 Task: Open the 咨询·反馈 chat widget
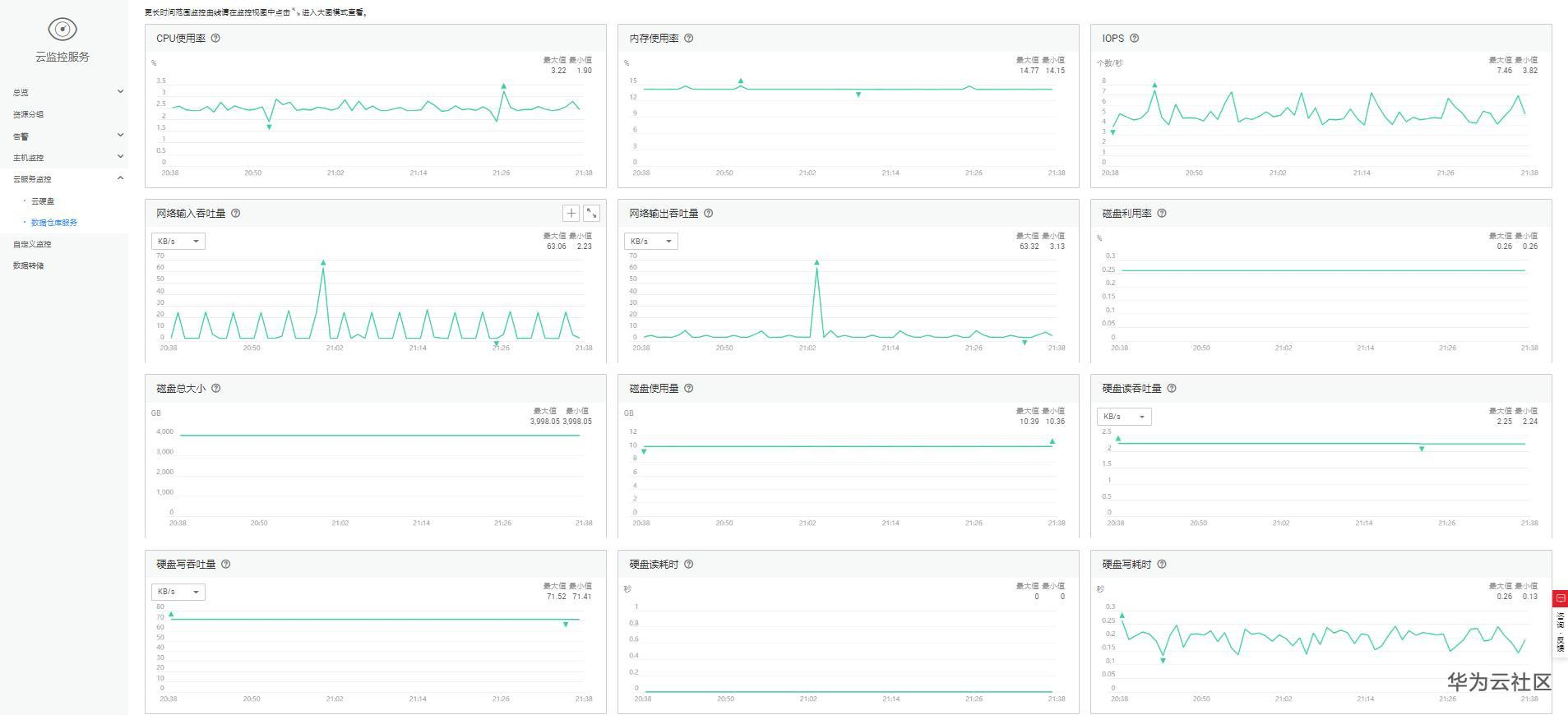coord(1560,623)
